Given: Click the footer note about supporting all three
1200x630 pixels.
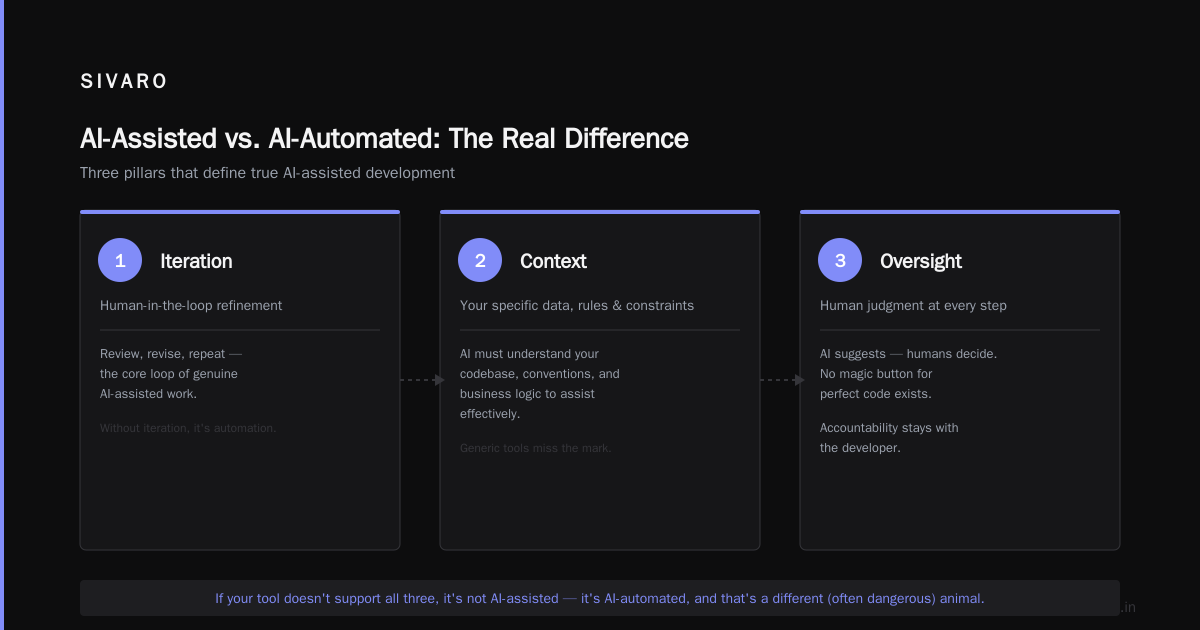Looking at the screenshot, I should coord(600,598).
